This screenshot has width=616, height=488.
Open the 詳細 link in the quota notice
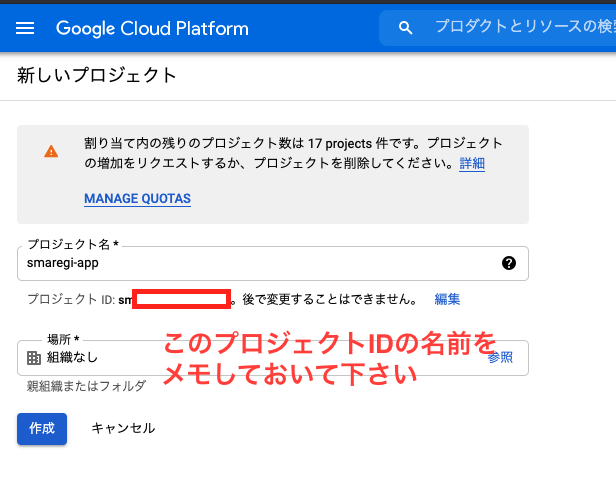(x=472, y=163)
